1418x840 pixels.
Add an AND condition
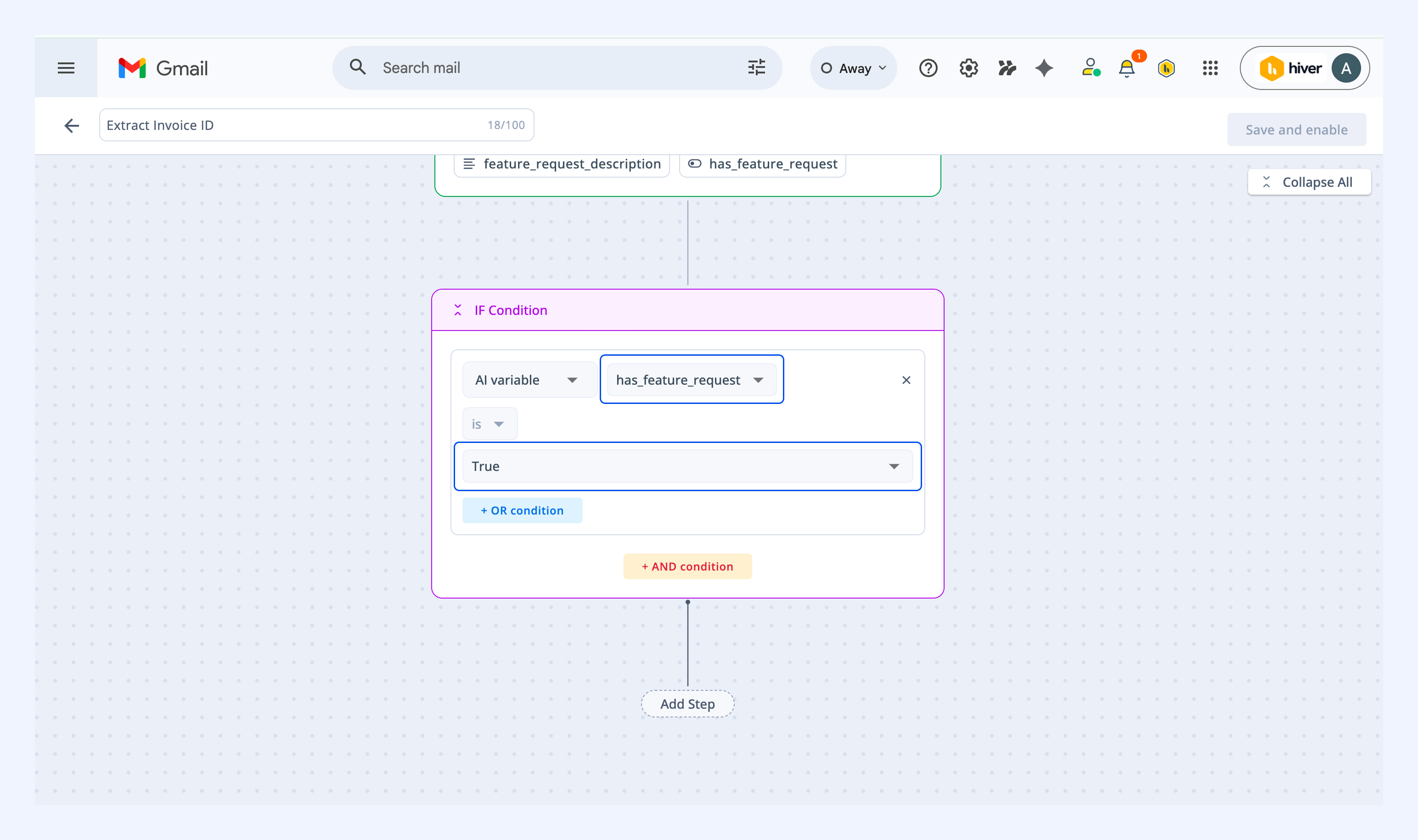(x=687, y=566)
